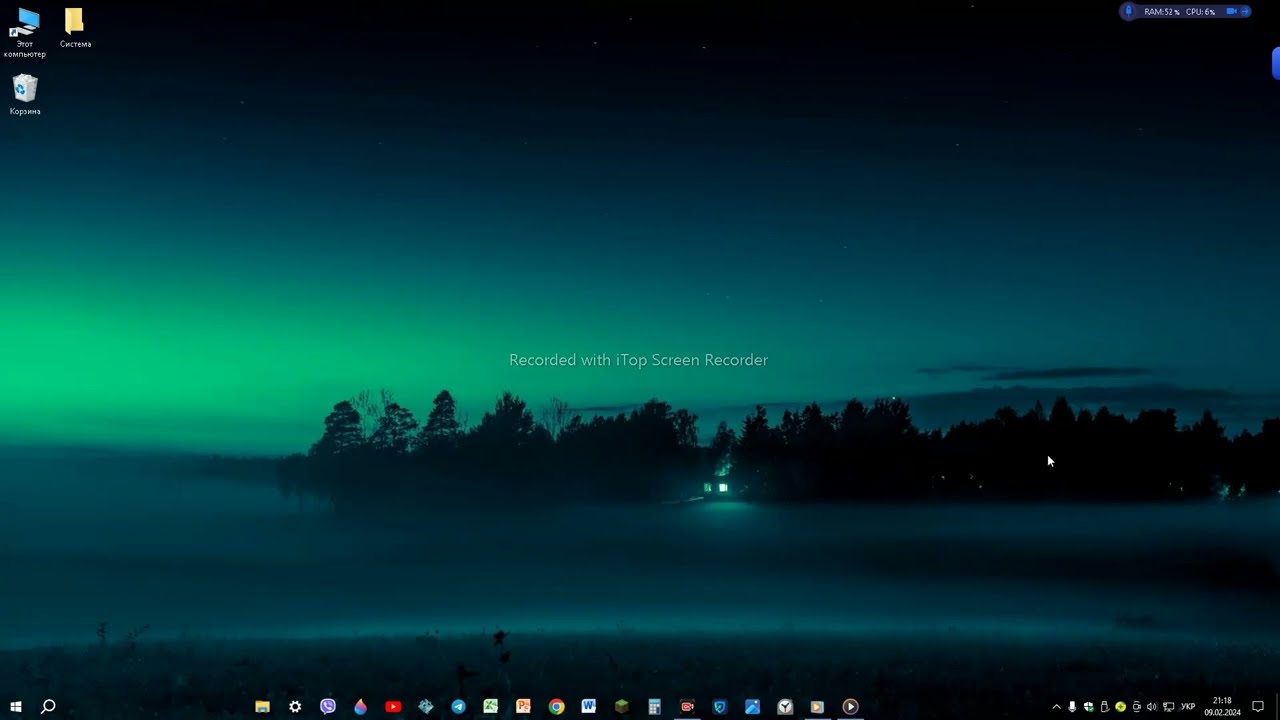
Task: Switch to the red screen recorder app
Action: pyautogui.click(x=687, y=707)
